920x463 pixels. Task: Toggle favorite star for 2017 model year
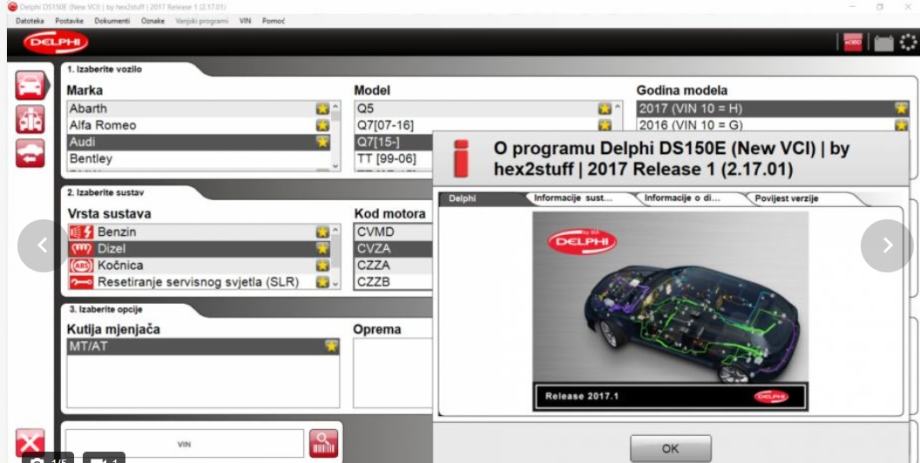901,109
